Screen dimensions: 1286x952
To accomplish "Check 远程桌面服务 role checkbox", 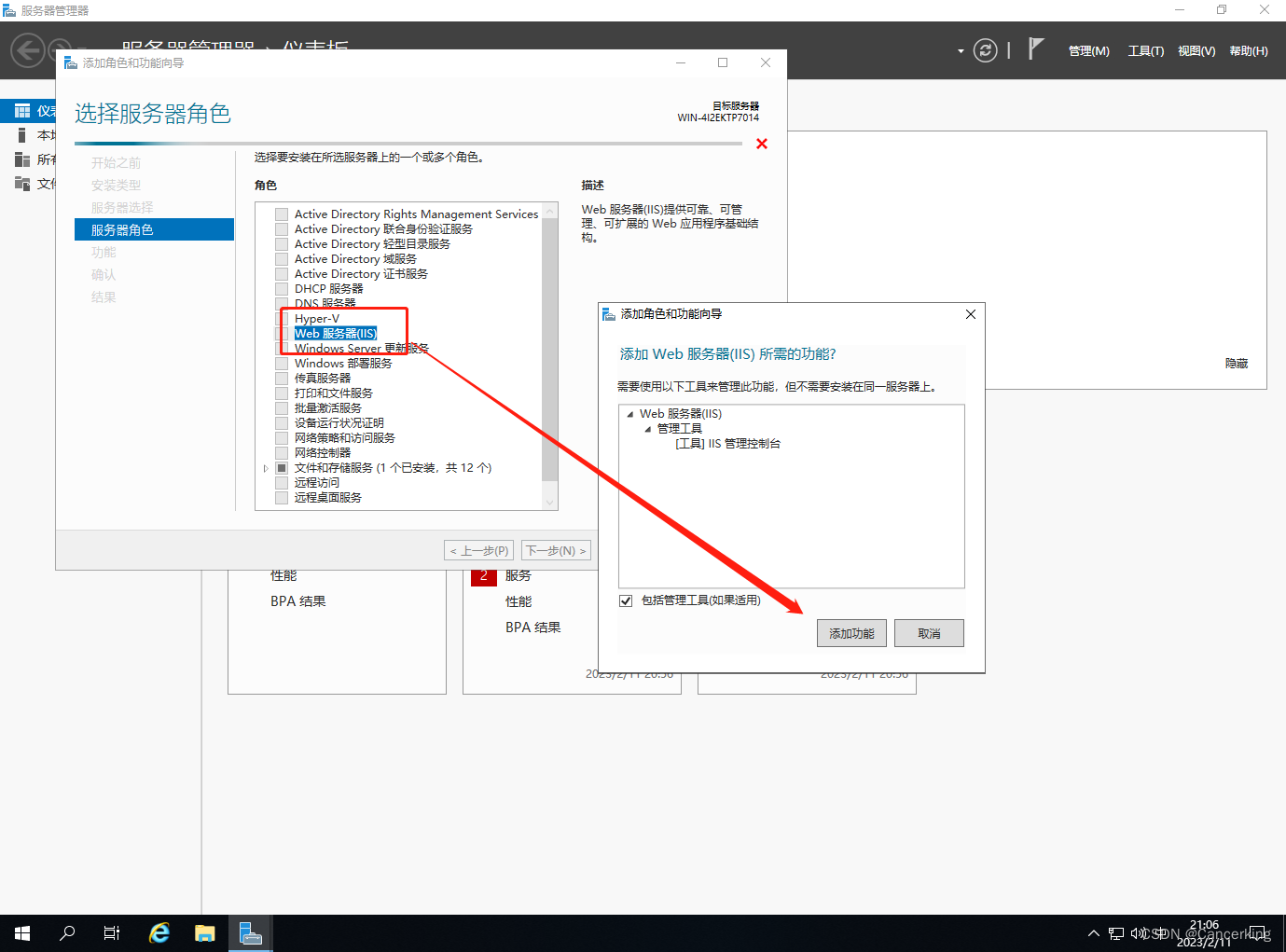I will coord(282,498).
